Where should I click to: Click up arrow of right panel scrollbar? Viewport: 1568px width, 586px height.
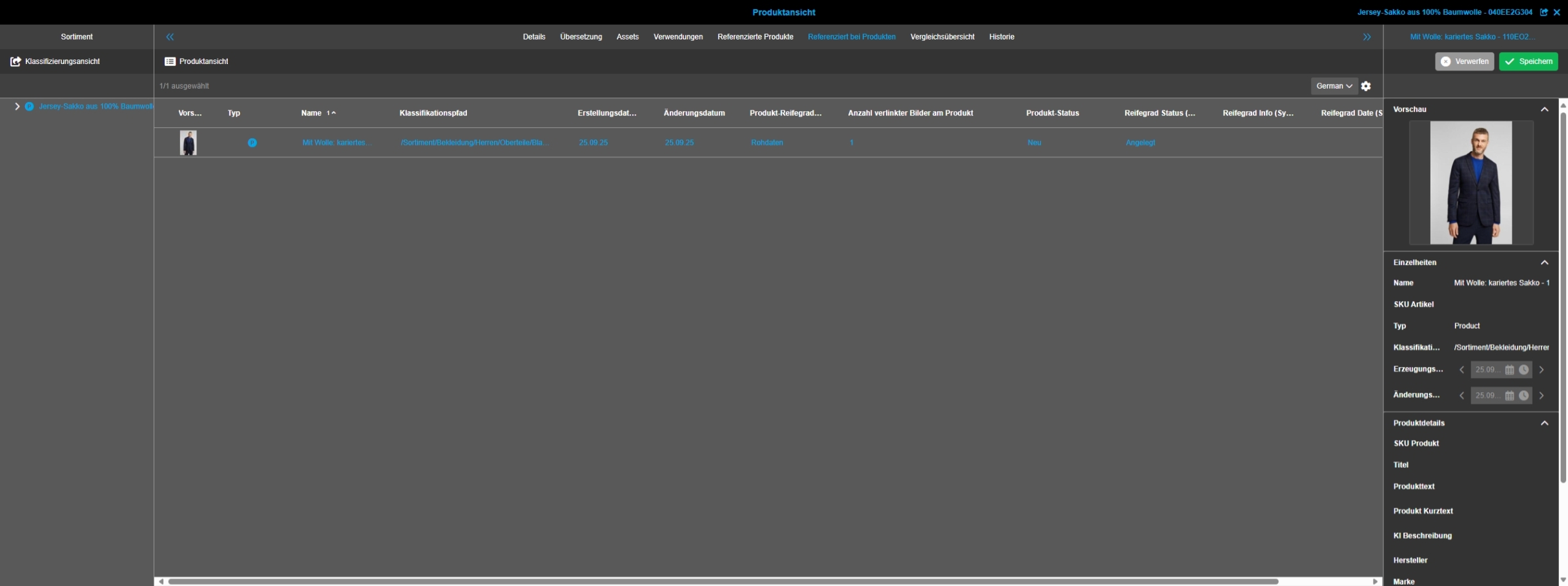(1563, 105)
